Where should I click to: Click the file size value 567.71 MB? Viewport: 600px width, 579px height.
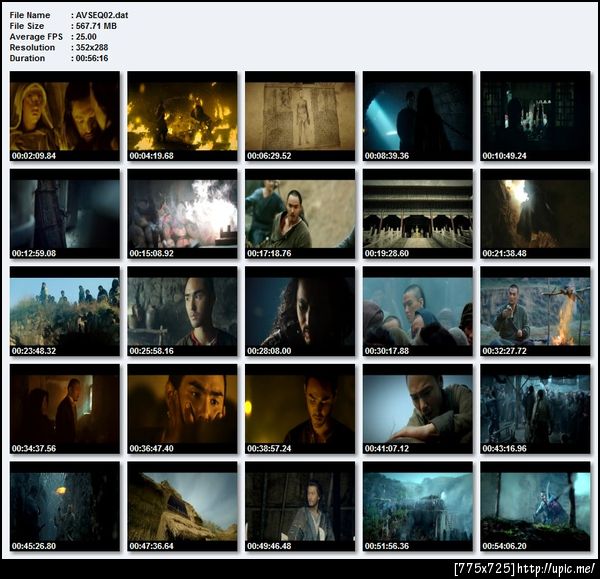pos(96,26)
